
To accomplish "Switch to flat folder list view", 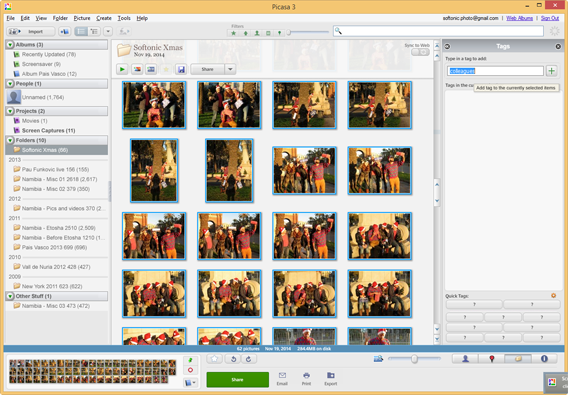I will tap(81, 32).
